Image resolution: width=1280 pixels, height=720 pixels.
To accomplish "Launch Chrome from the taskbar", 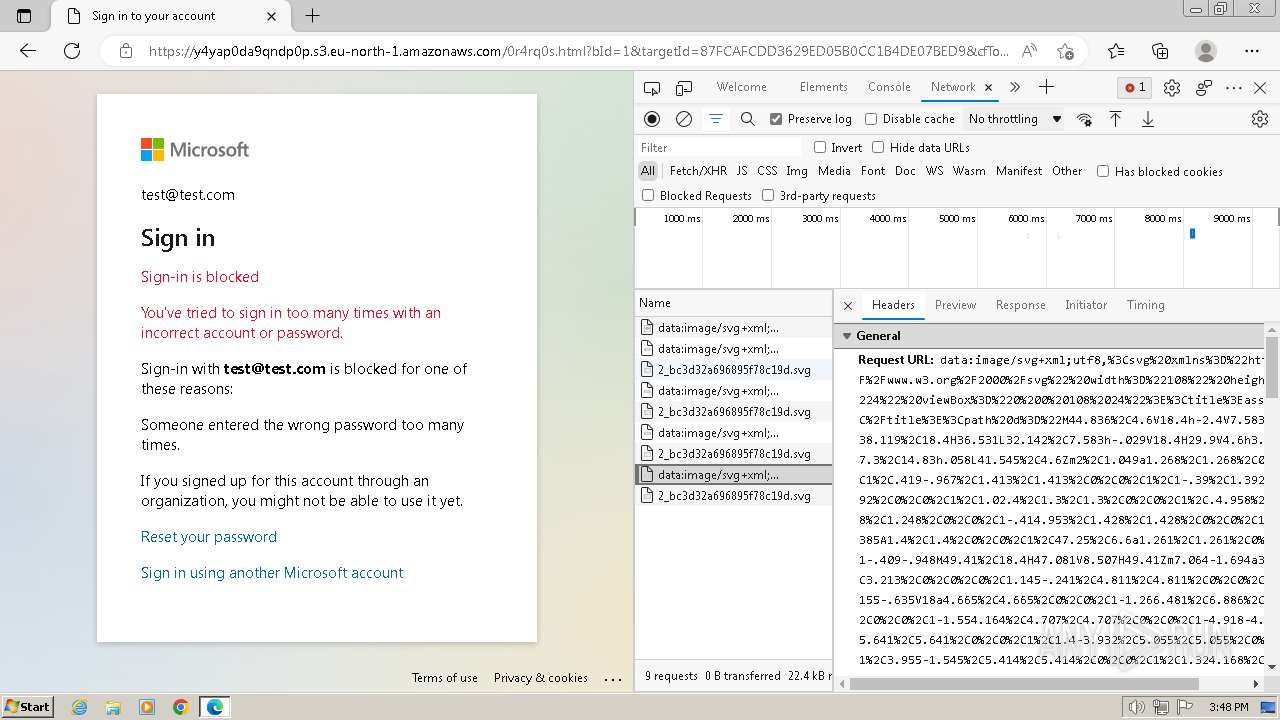I will point(180,707).
